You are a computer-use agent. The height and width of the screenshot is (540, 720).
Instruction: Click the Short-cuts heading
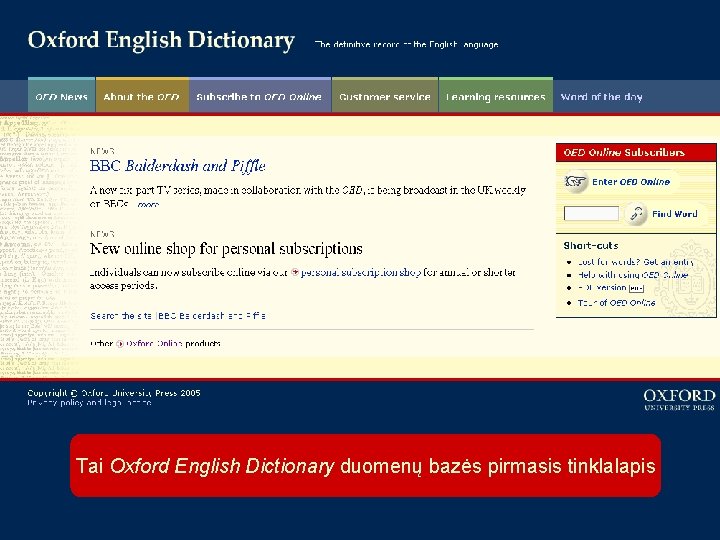click(x=591, y=246)
